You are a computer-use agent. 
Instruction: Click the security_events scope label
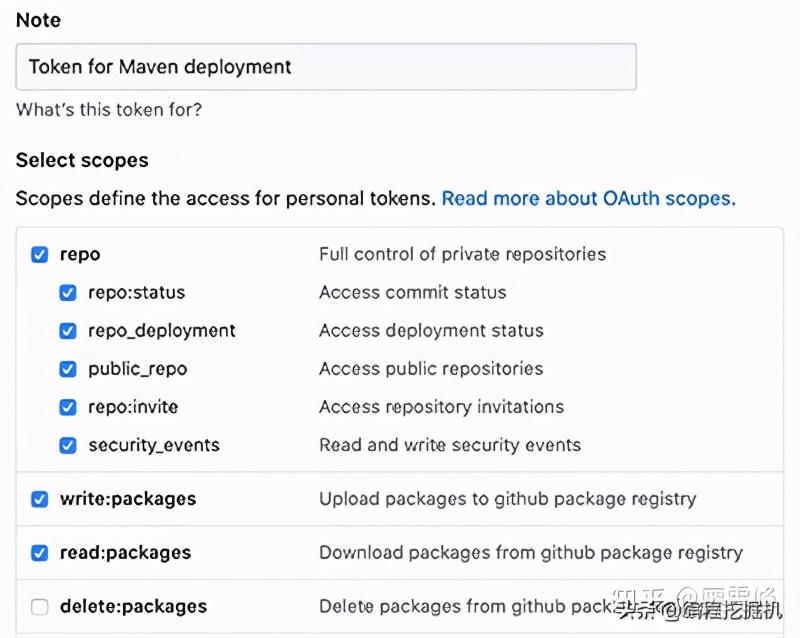coord(153,445)
